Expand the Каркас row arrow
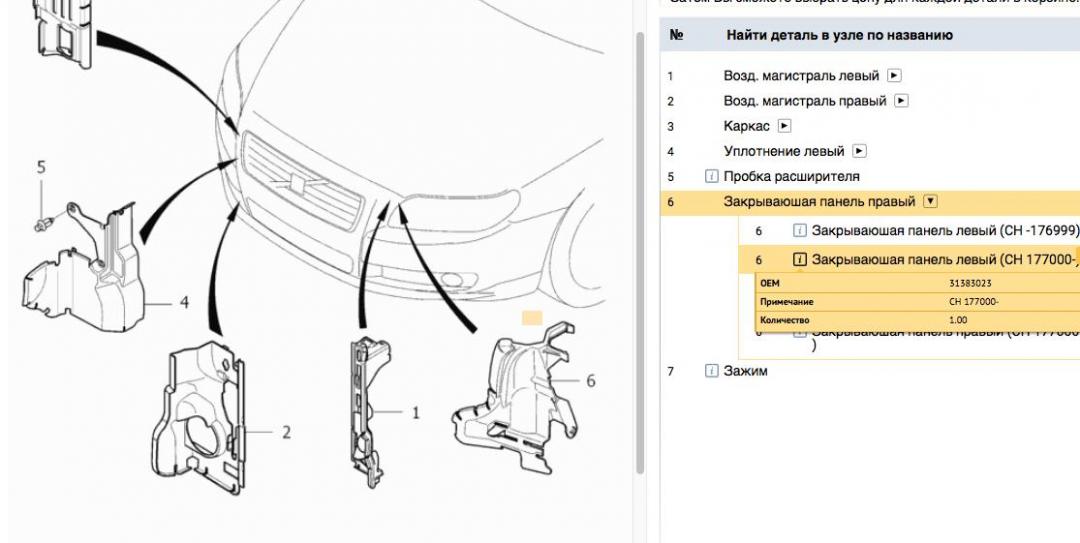 click(x=784, y=127)
